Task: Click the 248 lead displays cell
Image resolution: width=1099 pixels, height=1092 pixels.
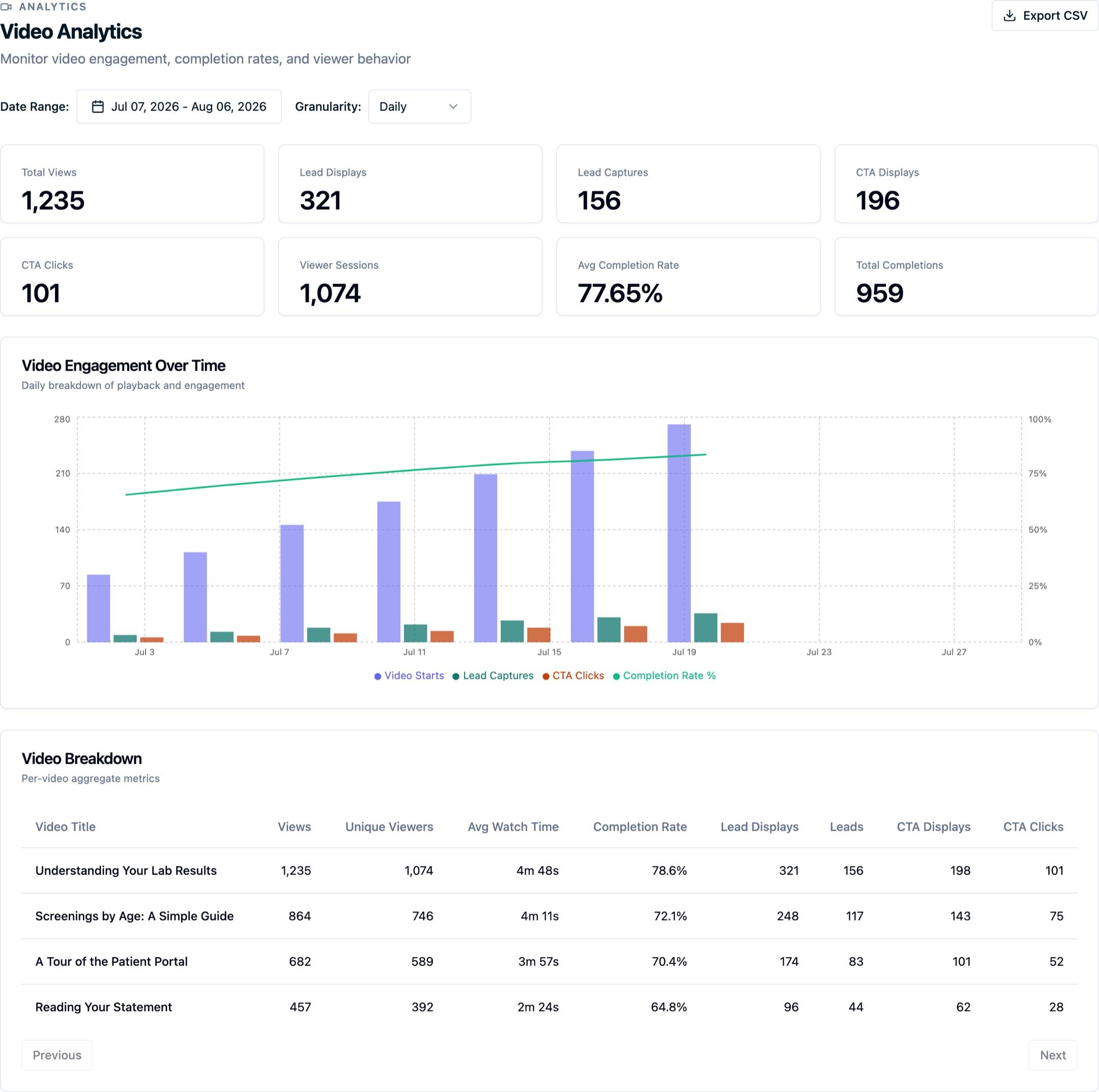Action: pos(787,915)
